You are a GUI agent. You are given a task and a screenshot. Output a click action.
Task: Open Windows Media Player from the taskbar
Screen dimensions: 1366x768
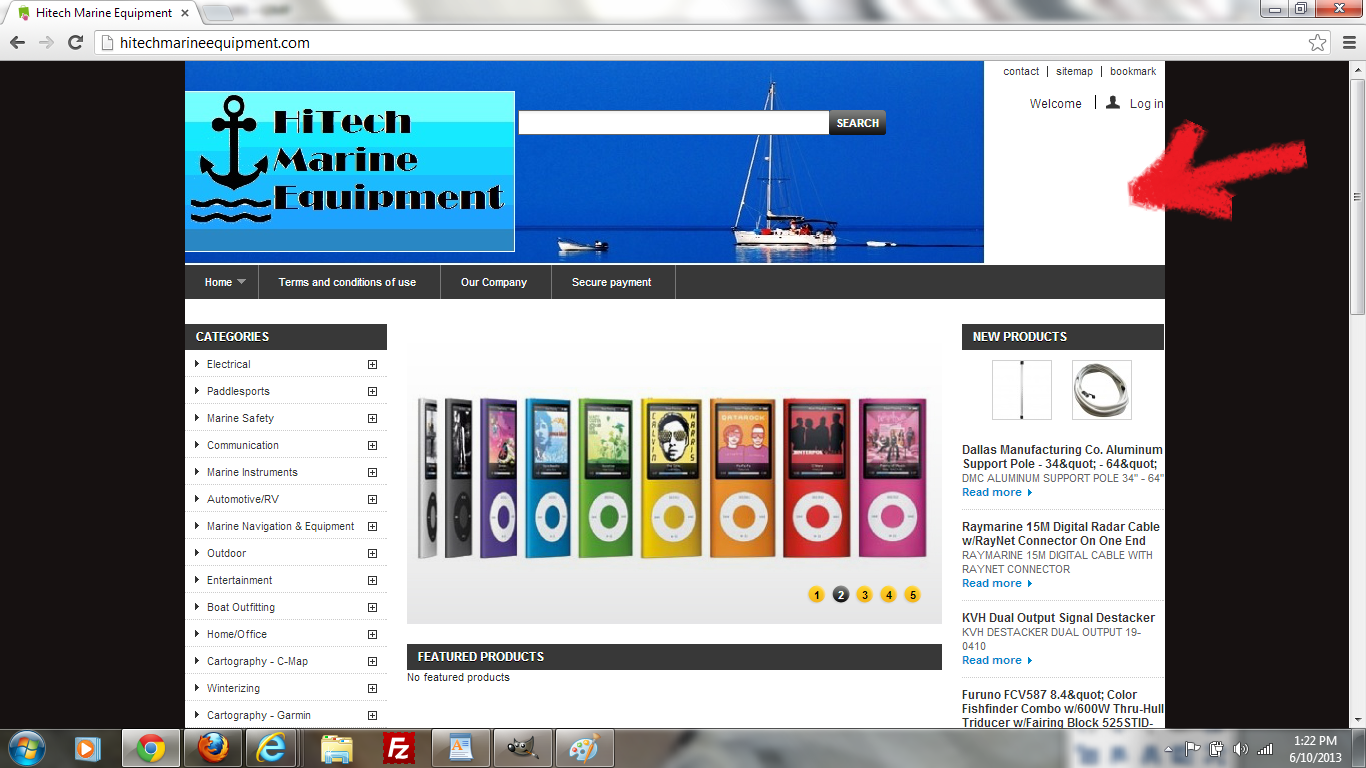(x=87, y=748)
